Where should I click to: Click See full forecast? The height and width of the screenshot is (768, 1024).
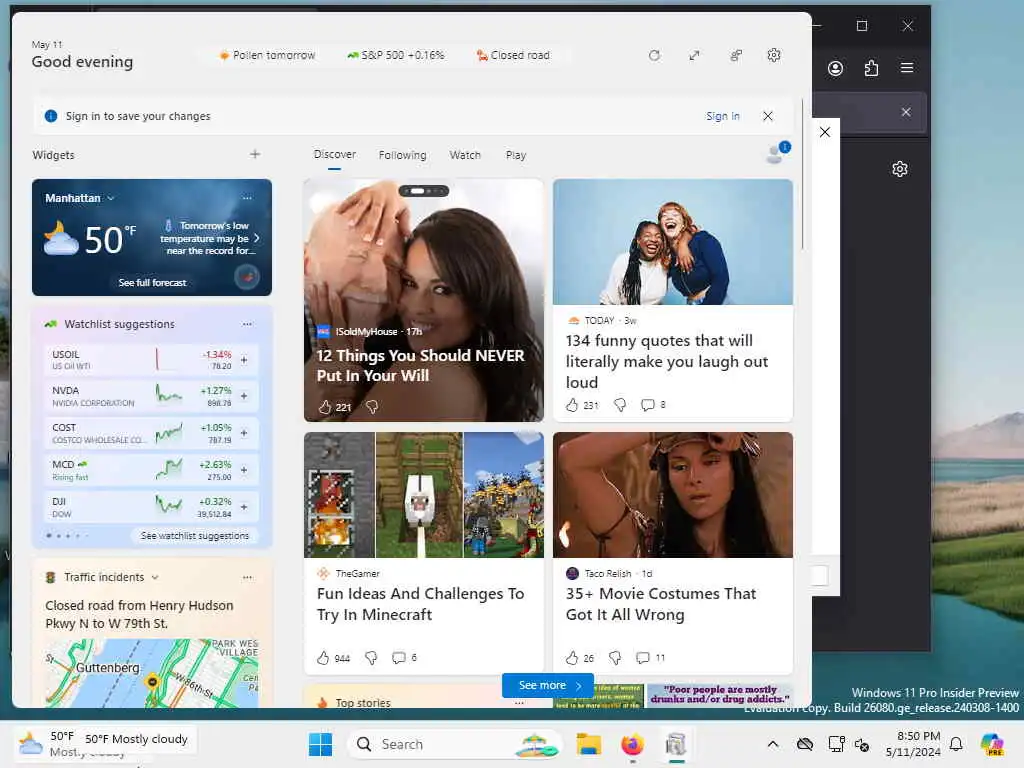(x=152, y=283)
